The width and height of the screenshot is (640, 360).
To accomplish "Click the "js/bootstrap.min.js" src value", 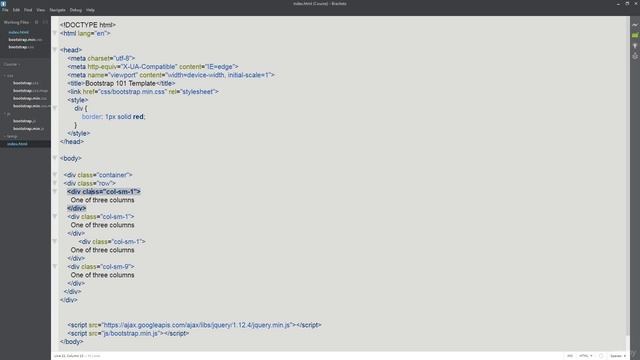I will click(130, 333).
